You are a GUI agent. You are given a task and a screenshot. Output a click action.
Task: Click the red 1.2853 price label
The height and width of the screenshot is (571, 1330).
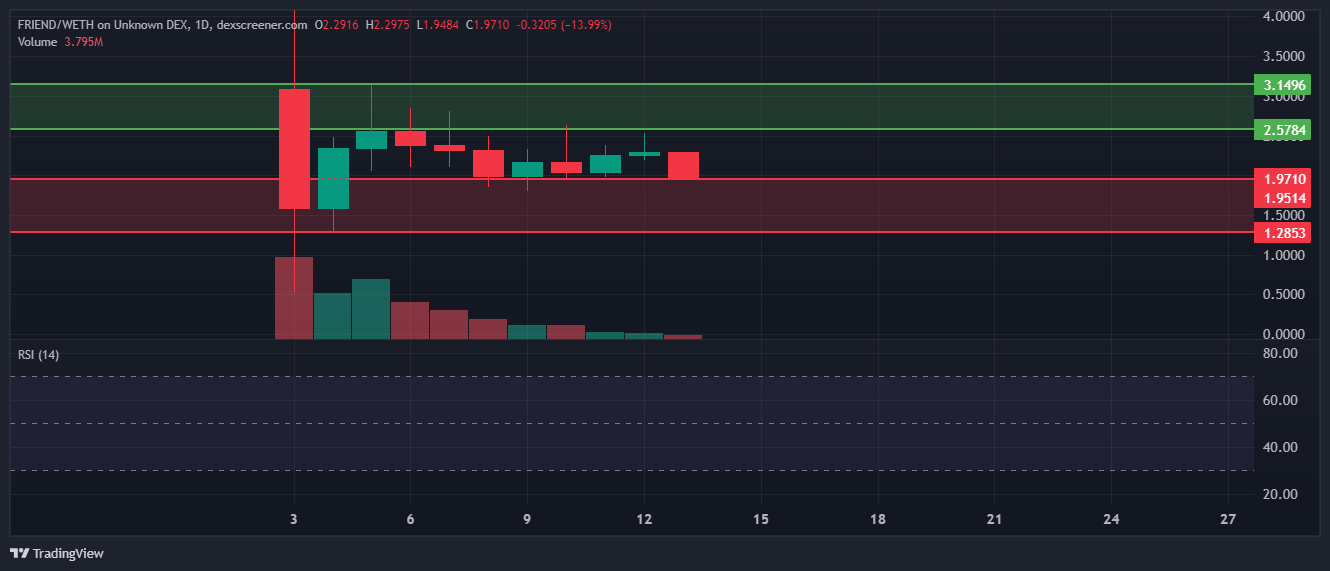tap(1284, 232)
